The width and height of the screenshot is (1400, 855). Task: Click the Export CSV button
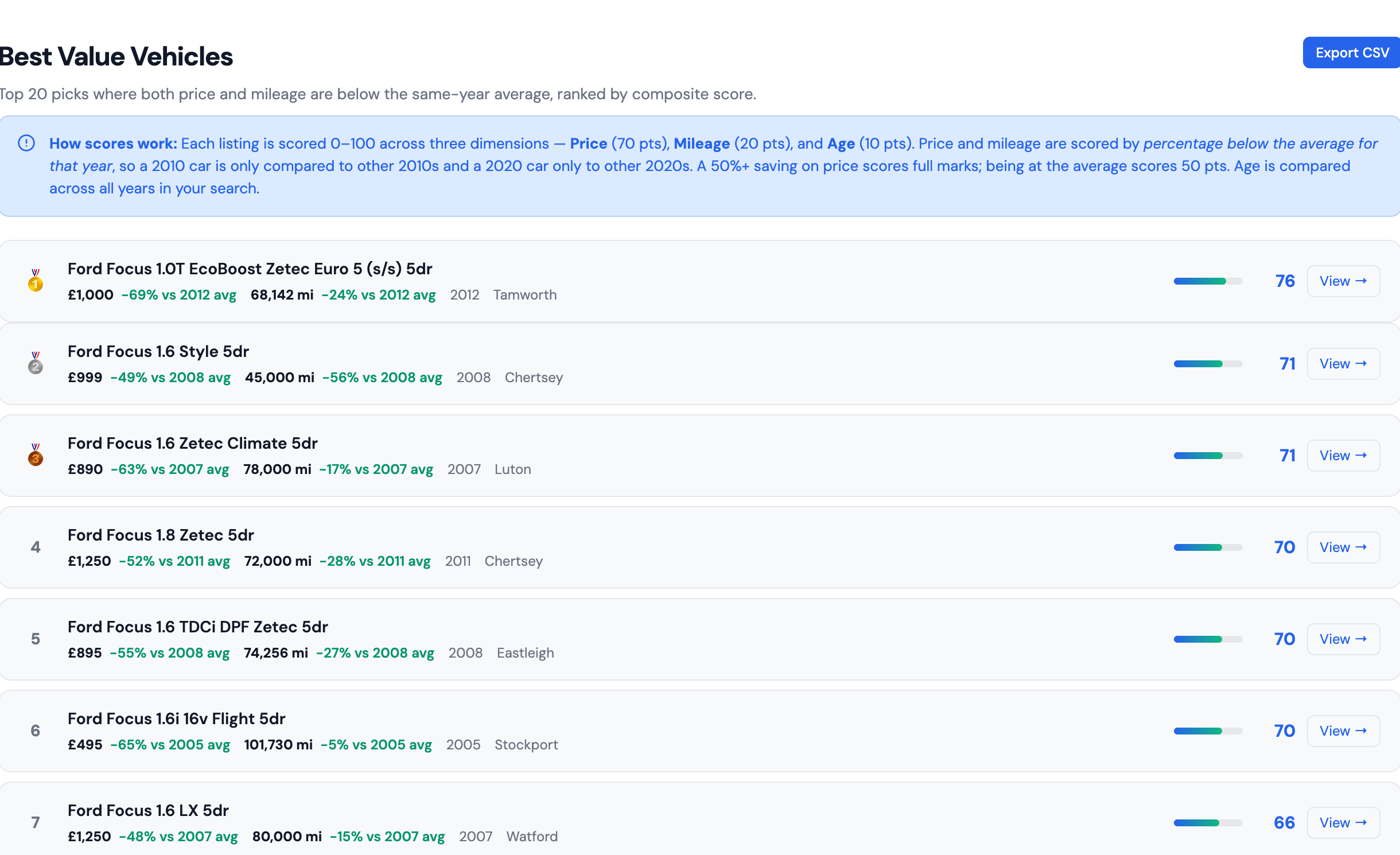(x=1351, y=53)
